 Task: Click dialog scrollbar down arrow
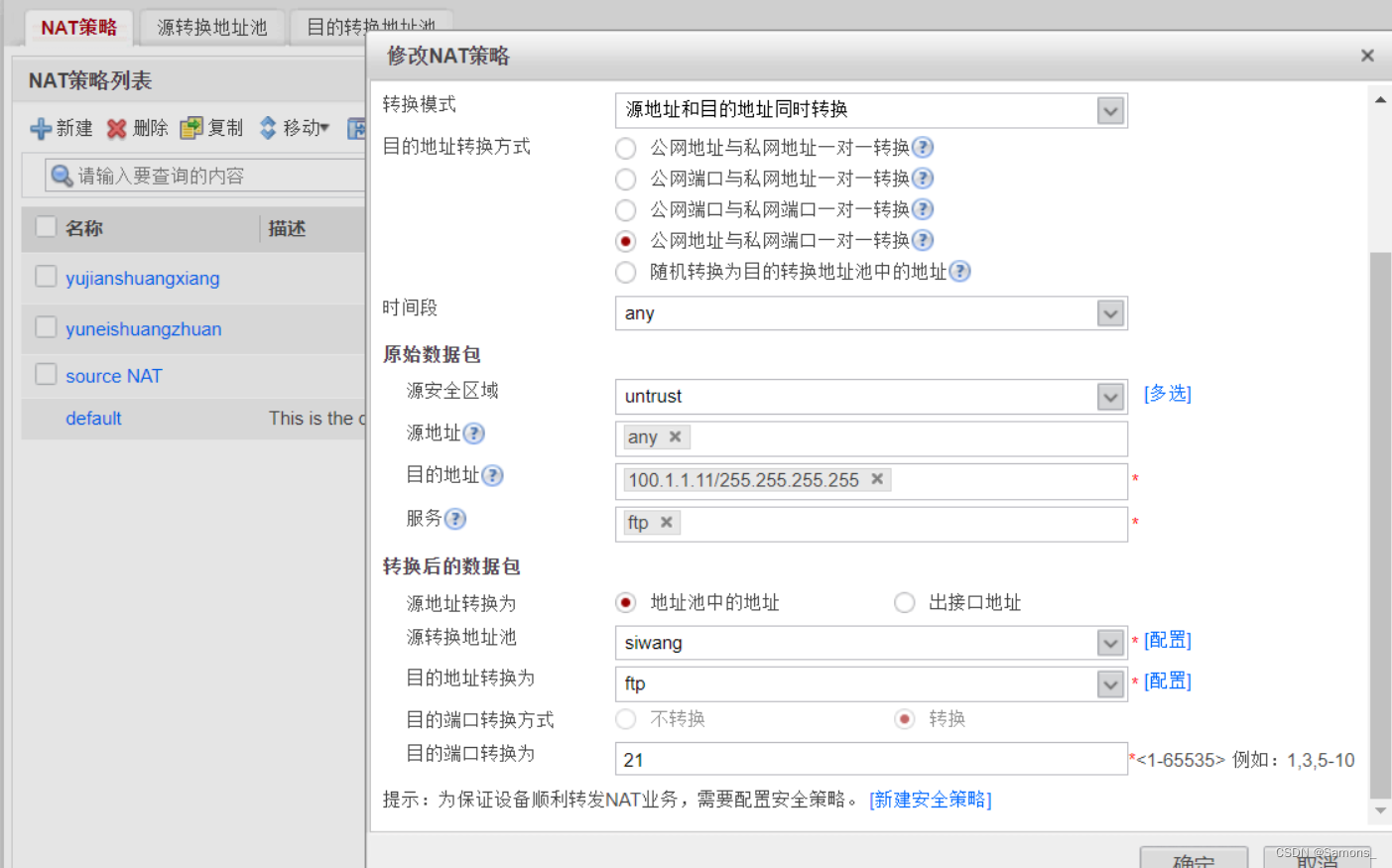click(x=1380, y=810)
